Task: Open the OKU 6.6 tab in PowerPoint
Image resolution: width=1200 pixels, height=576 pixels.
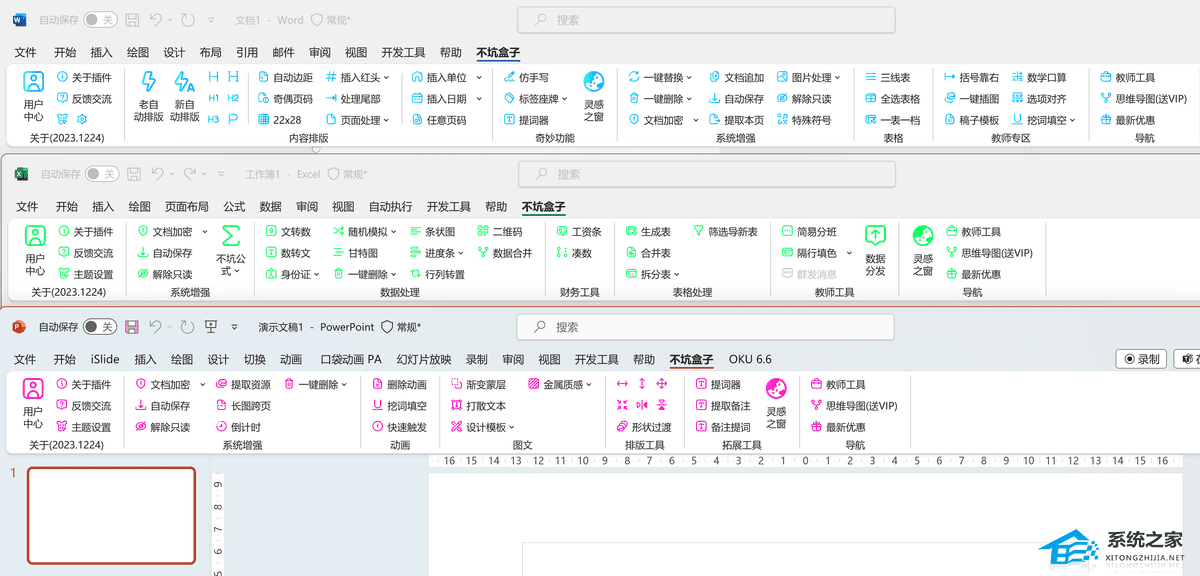Action: [750, 360]
